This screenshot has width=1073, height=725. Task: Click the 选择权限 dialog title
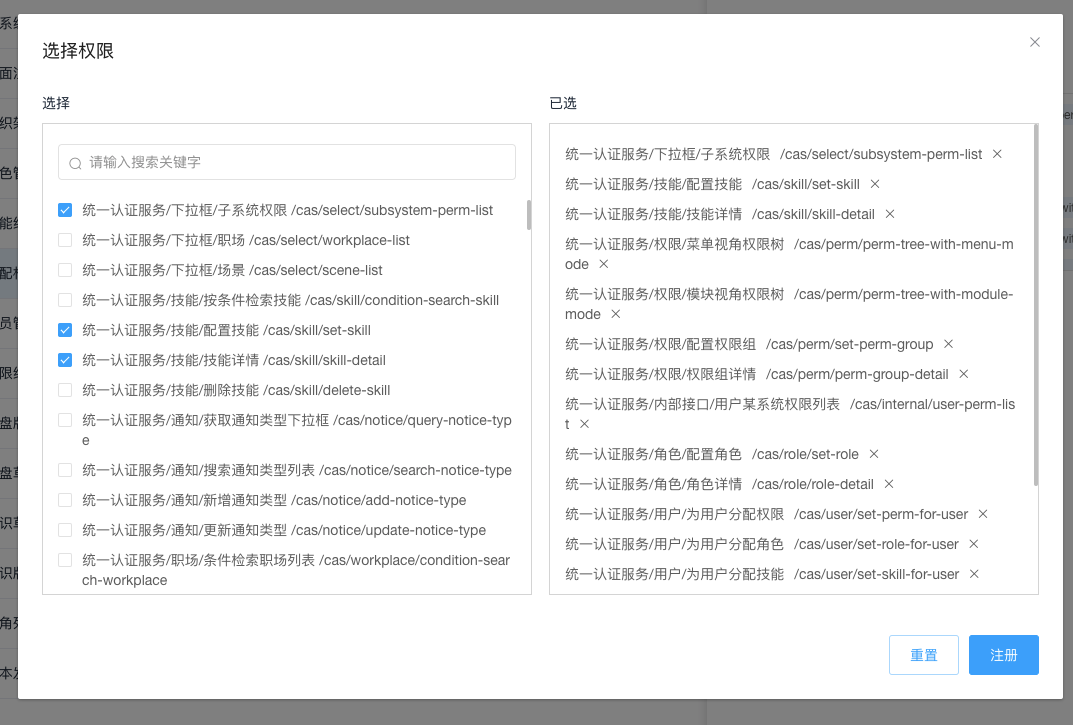tap(78, 51)
